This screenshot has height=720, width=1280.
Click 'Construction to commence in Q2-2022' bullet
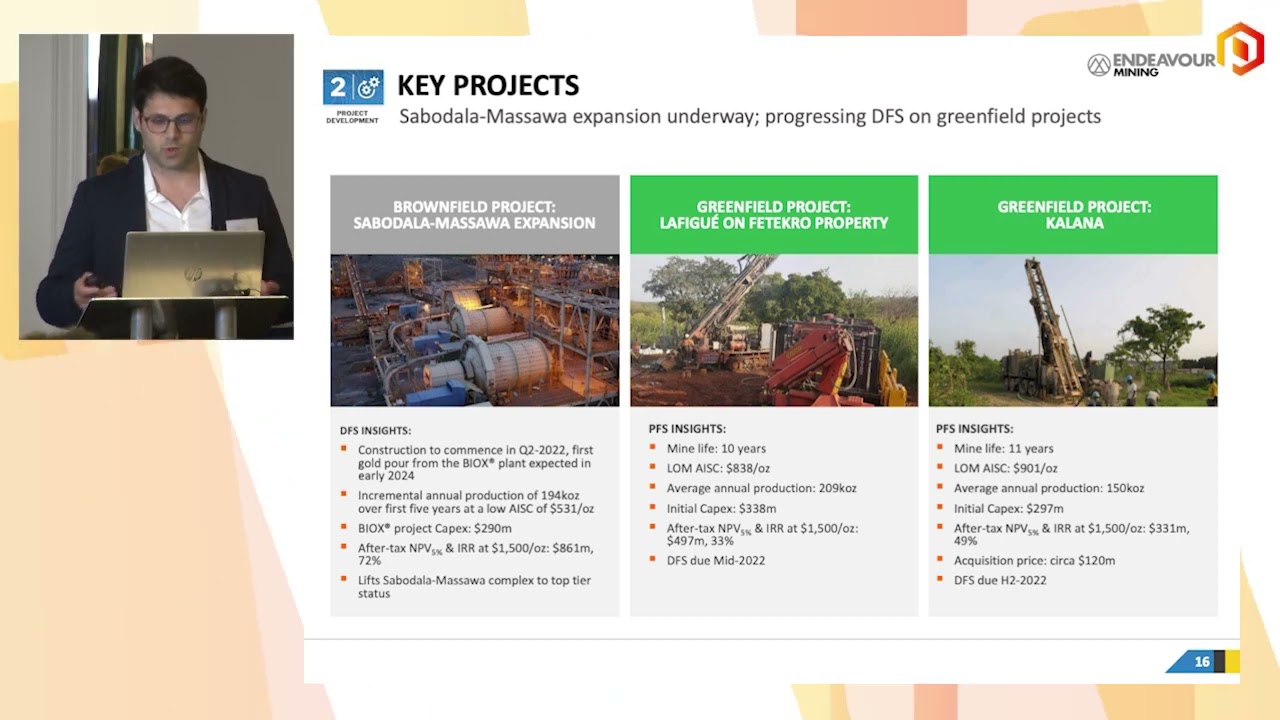pos(476,463)
